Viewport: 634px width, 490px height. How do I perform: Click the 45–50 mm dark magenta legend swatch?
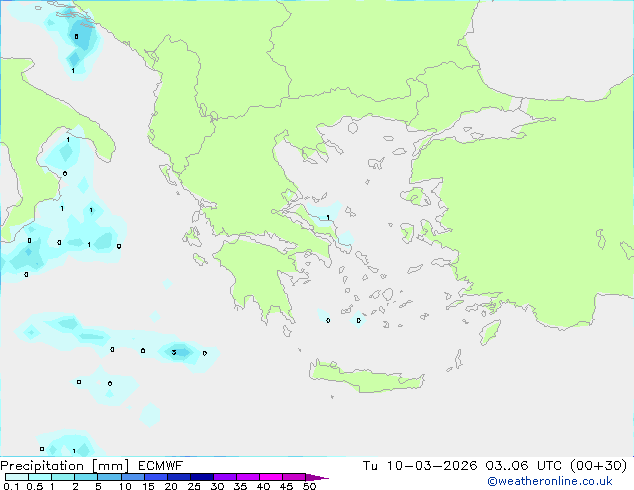294,477
